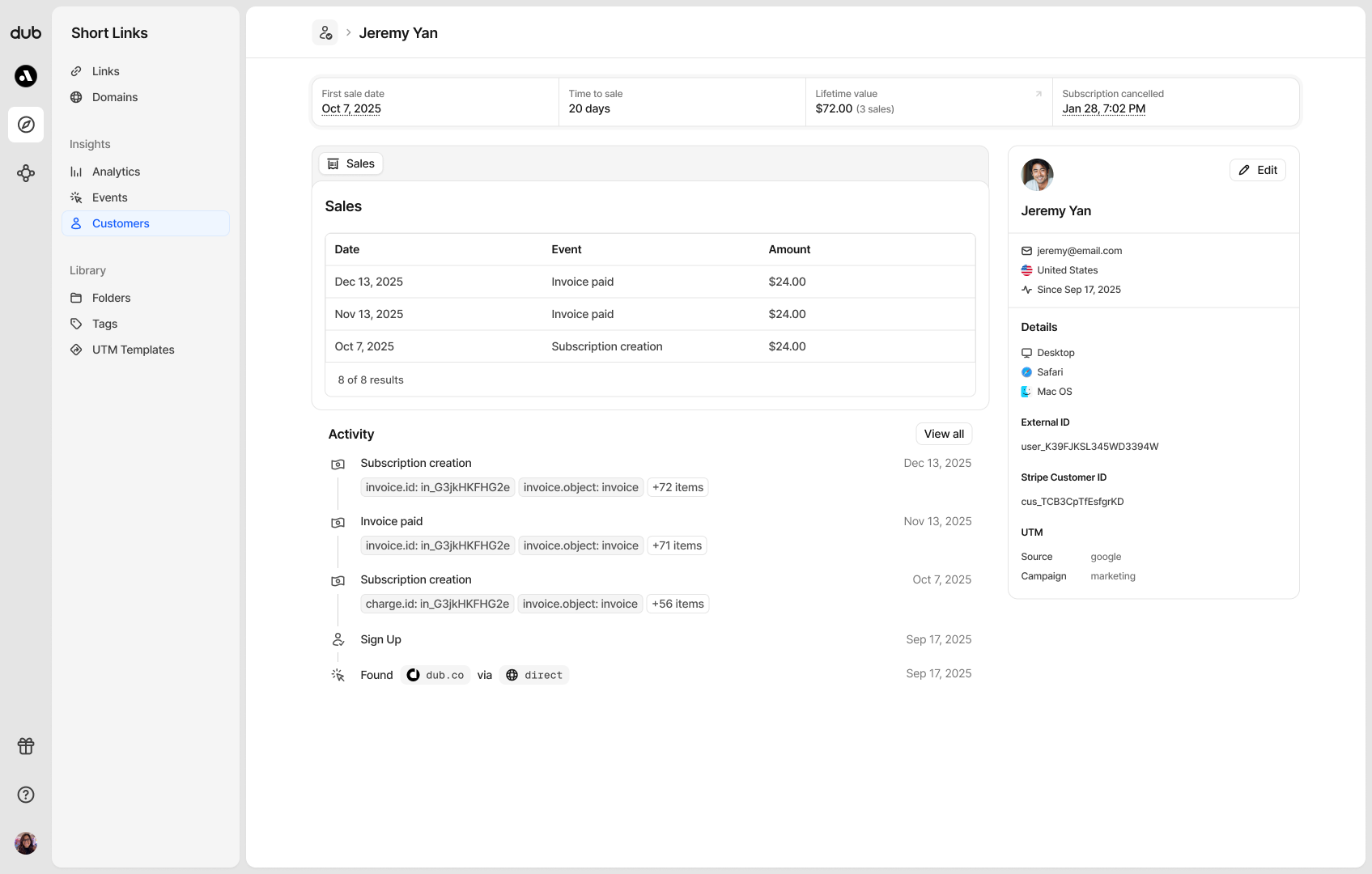Image resolution: width=1372 pixels, height=874 pixels.
Task: Open the integrations node icon in the sidebar rail
Action: 25,173
